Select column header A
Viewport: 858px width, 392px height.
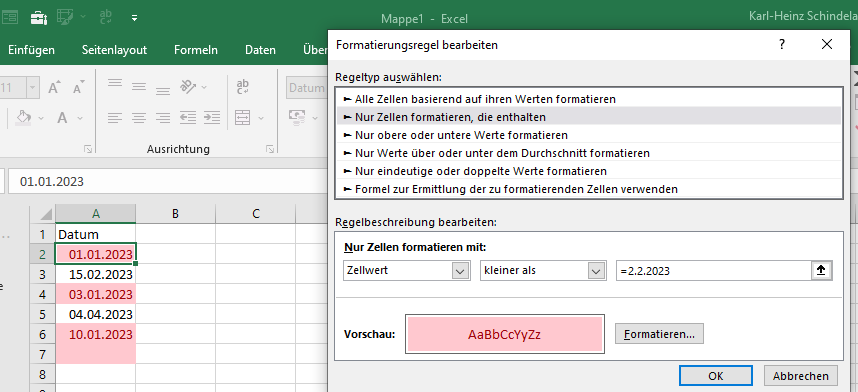coord(96,214)
